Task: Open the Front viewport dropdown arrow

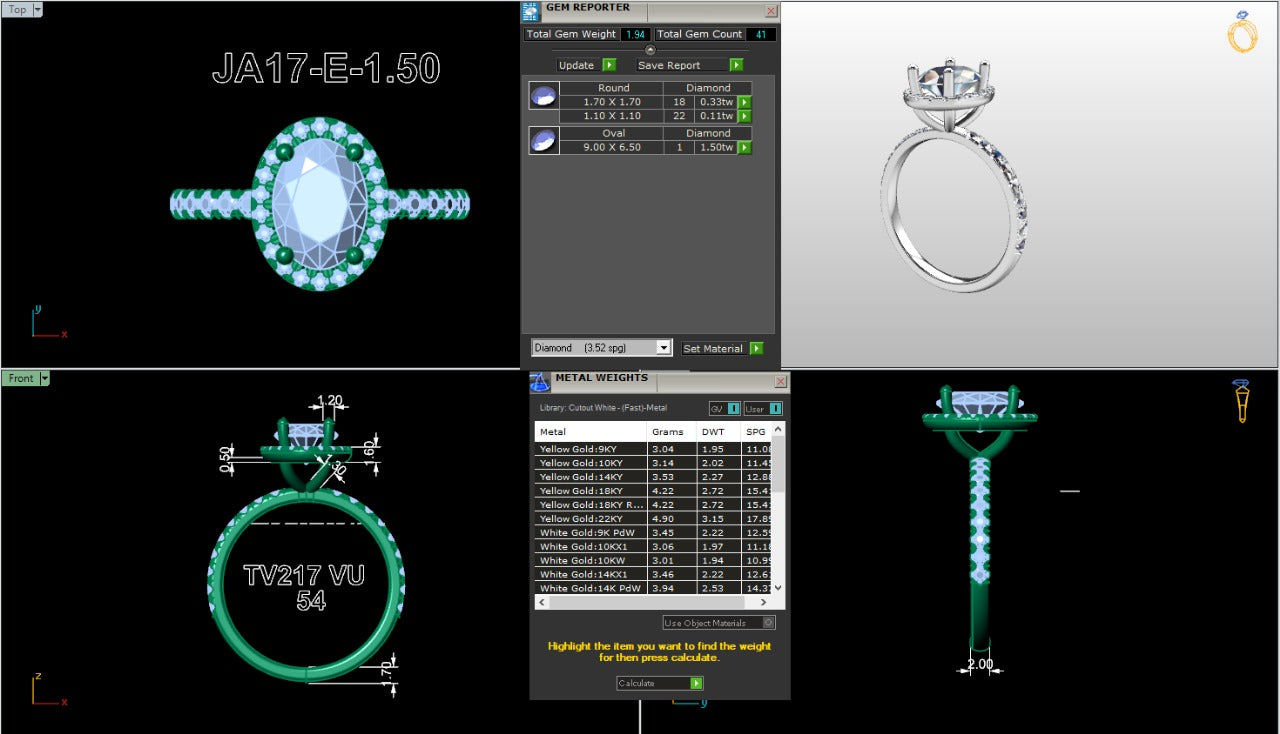Action: click(44, 378)
